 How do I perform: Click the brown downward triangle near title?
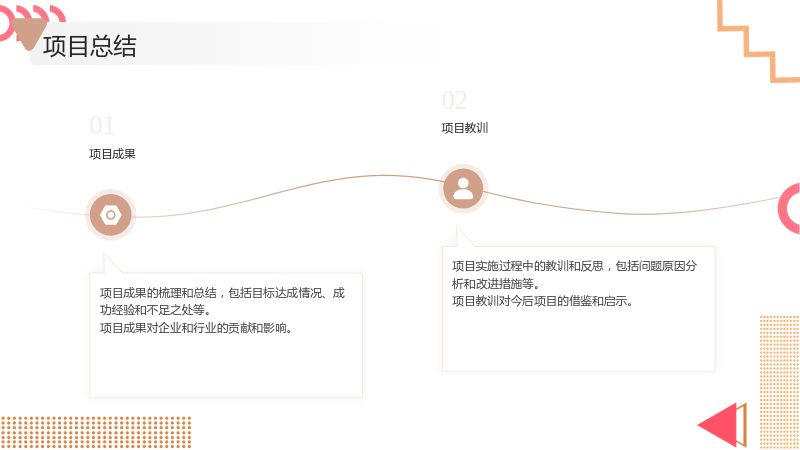tap(29, 34)
